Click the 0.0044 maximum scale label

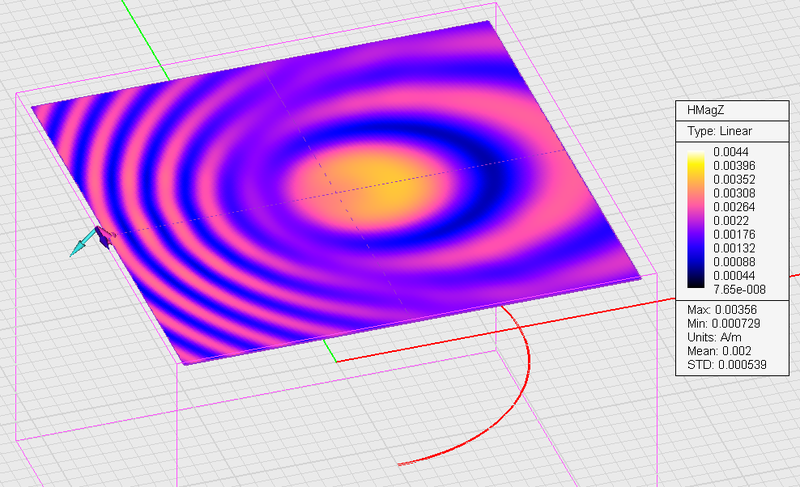[732, 151]
